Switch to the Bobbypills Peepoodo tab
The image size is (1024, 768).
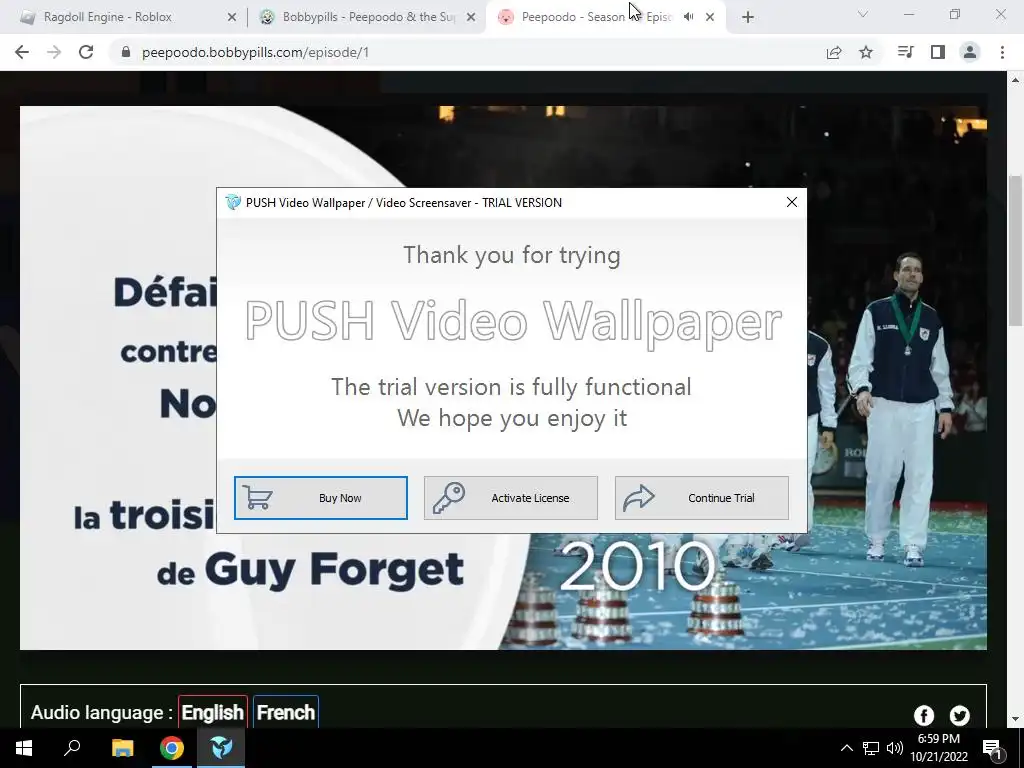[368, 17]
